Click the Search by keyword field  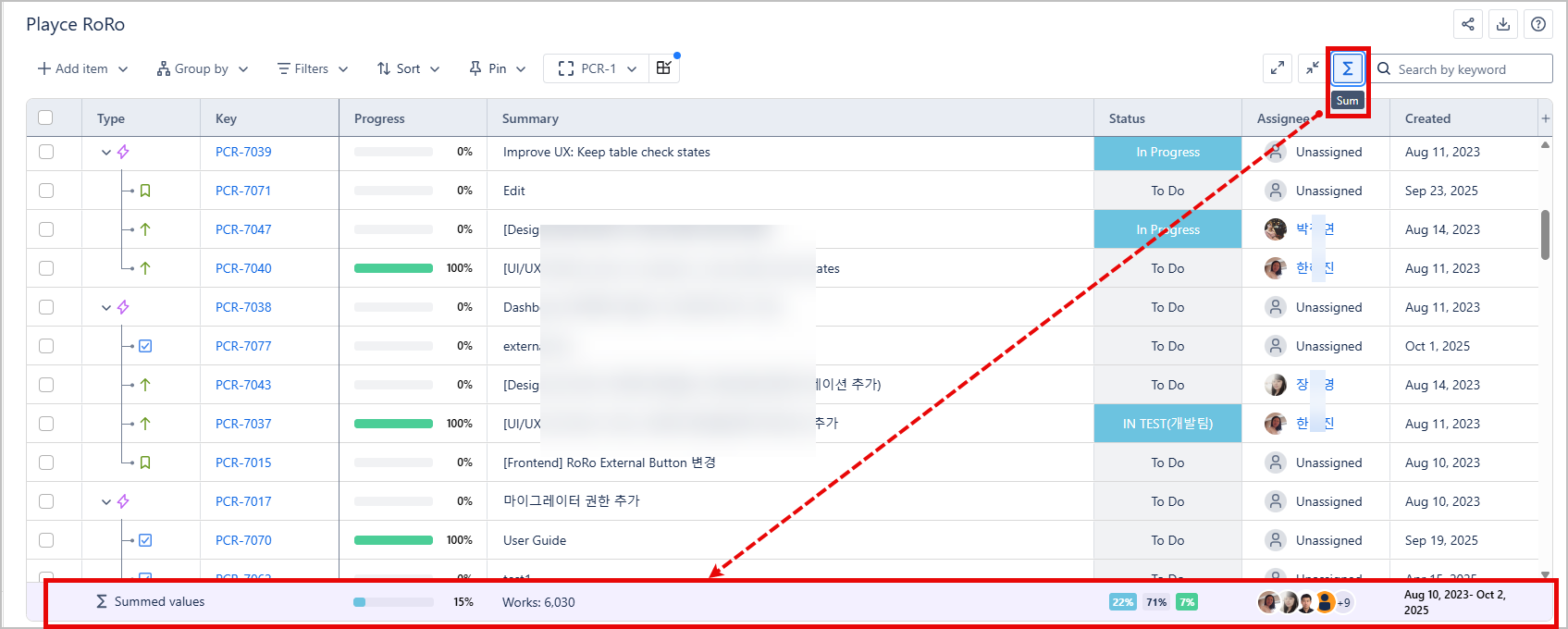pyautogui.click(x=1462, y=68)
